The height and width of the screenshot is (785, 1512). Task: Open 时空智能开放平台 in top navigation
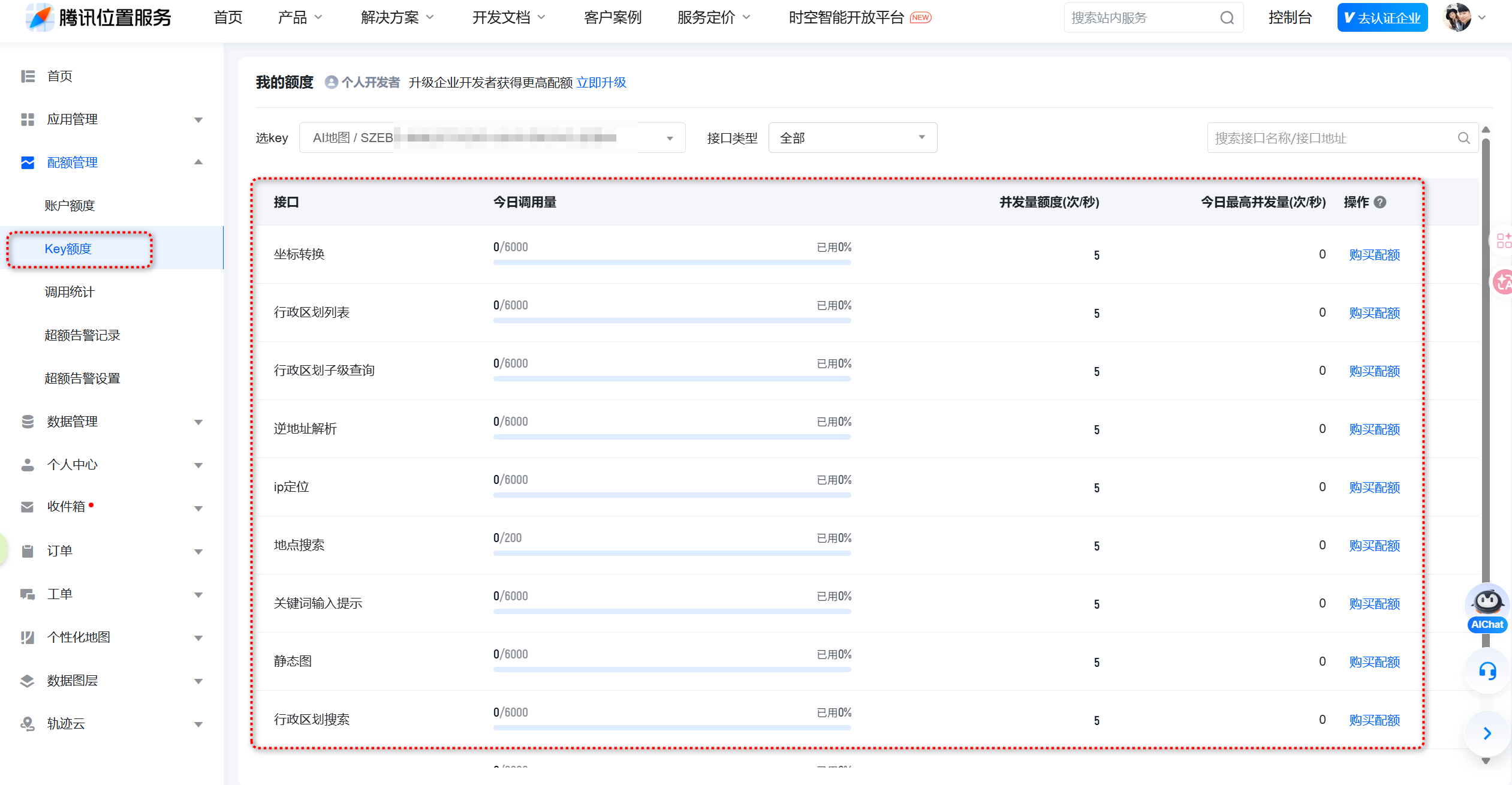[846, 17]
